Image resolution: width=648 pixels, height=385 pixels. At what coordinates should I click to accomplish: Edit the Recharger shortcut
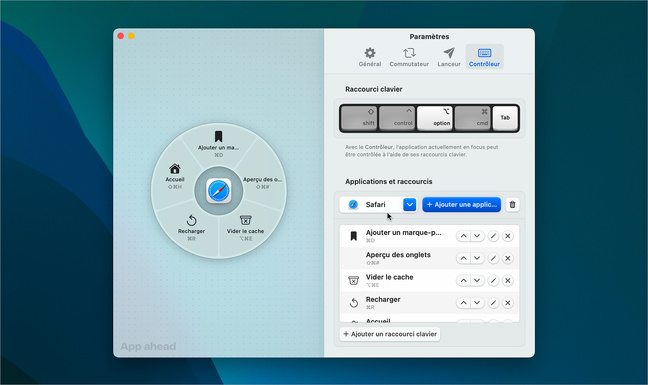tap(493, 303)
